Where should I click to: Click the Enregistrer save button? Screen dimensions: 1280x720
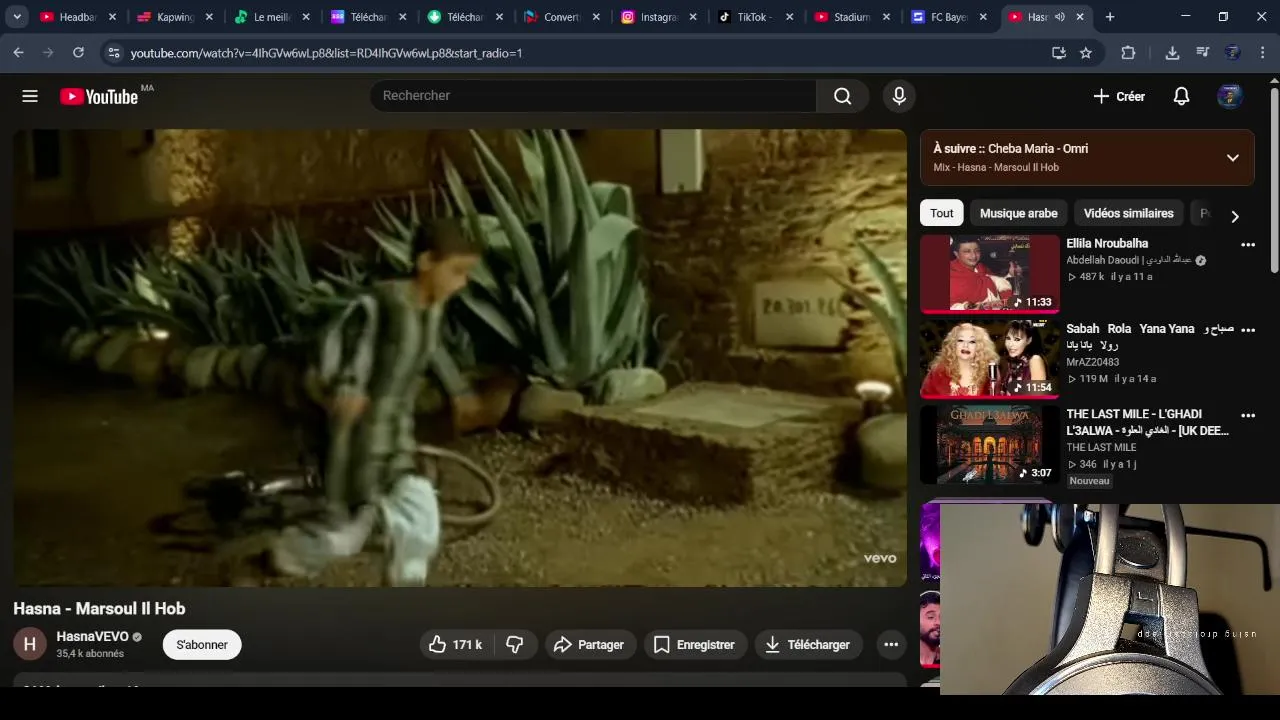[x=694, y=645]
